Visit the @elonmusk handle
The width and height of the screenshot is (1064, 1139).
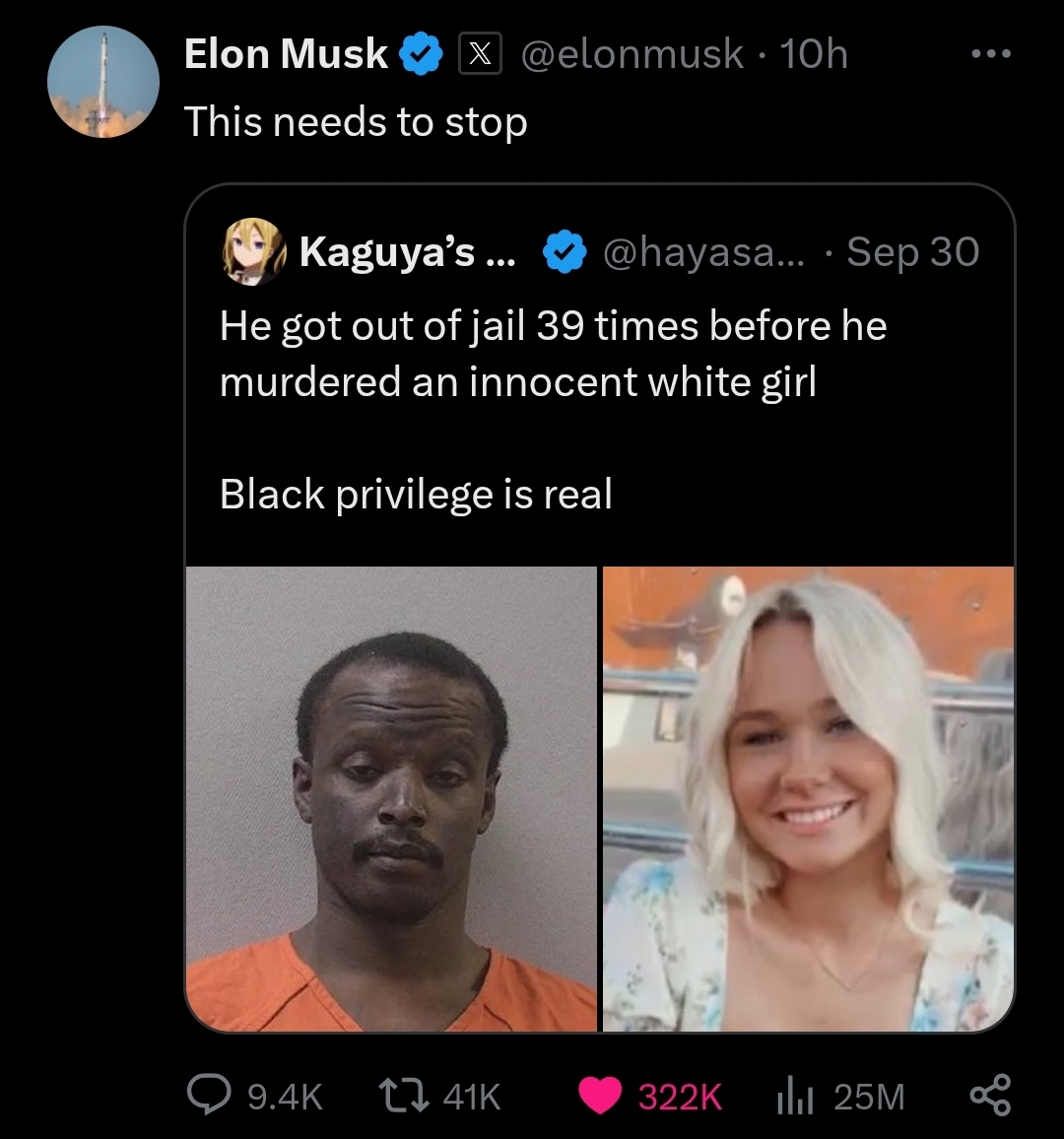pyautogui.click(x=631, y=54)
